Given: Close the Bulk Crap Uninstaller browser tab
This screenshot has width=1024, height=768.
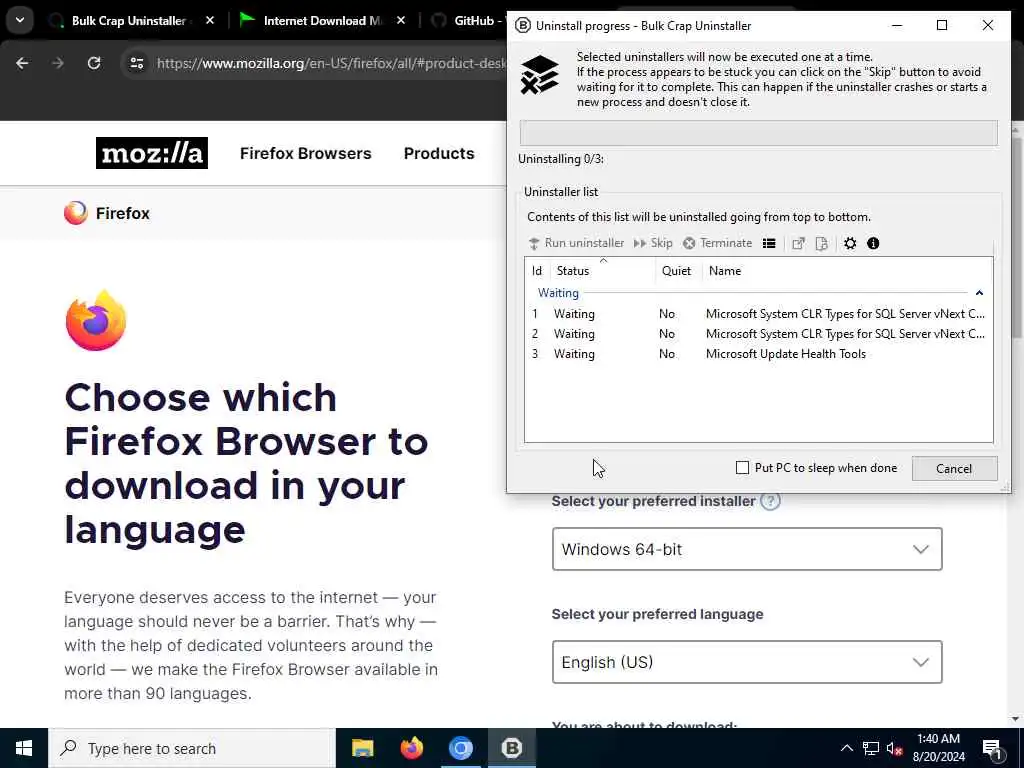Looking at the screenshot, I should [210, 21].
